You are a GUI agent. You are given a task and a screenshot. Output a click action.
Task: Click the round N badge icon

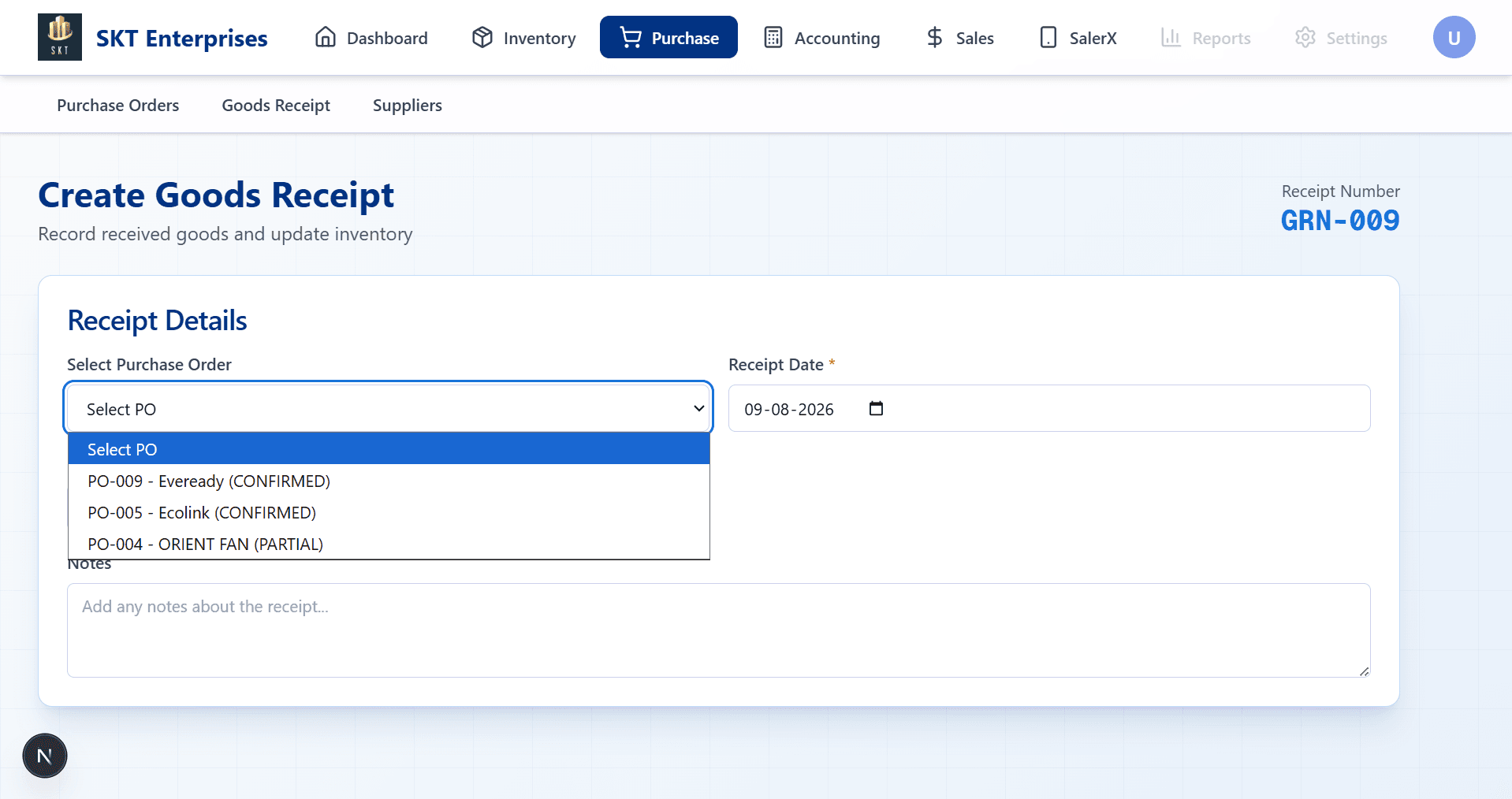coord(45,756)
